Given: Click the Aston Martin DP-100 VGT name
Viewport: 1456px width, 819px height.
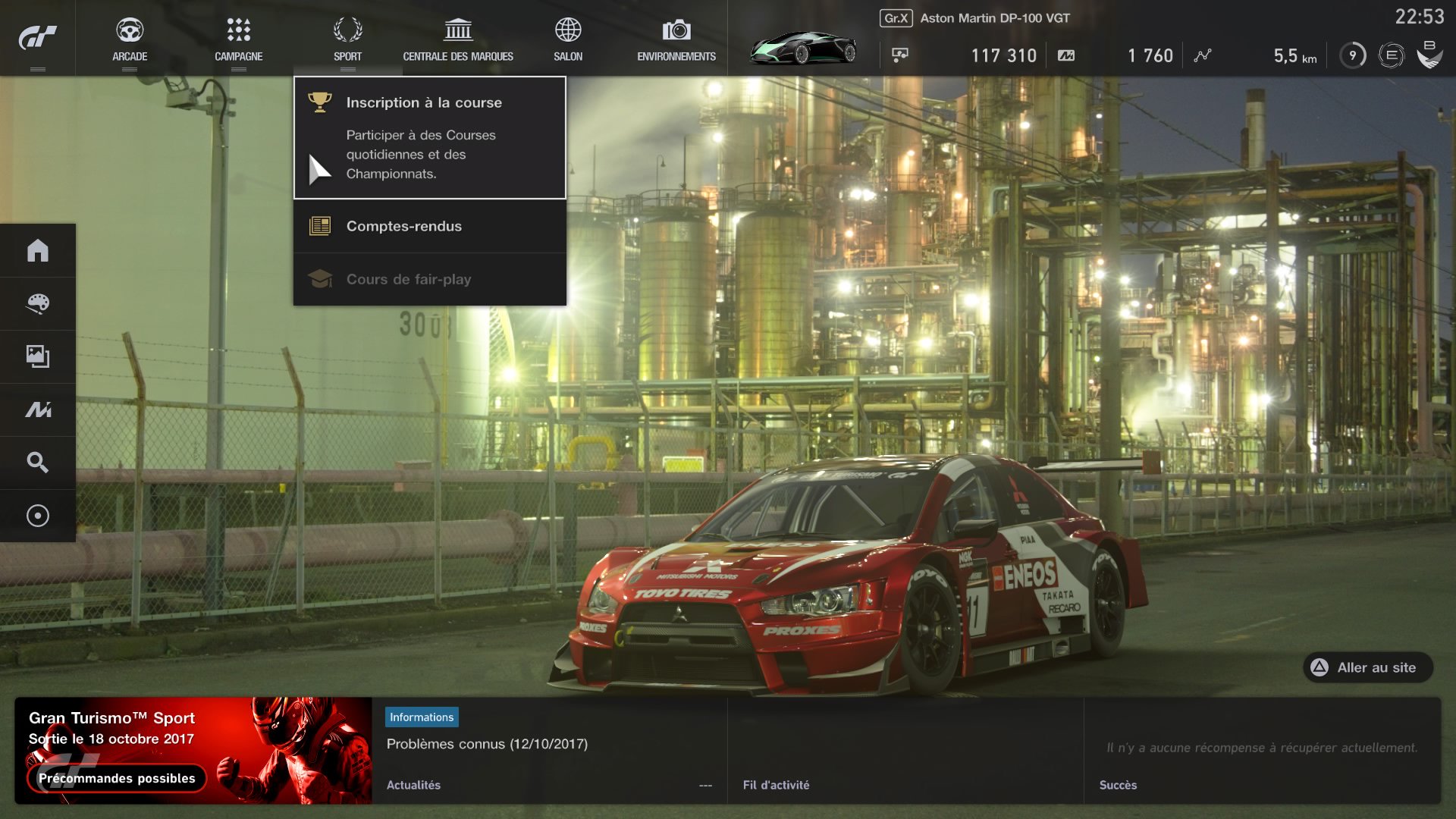Looking at the screenshot, I should coord(995,18).
